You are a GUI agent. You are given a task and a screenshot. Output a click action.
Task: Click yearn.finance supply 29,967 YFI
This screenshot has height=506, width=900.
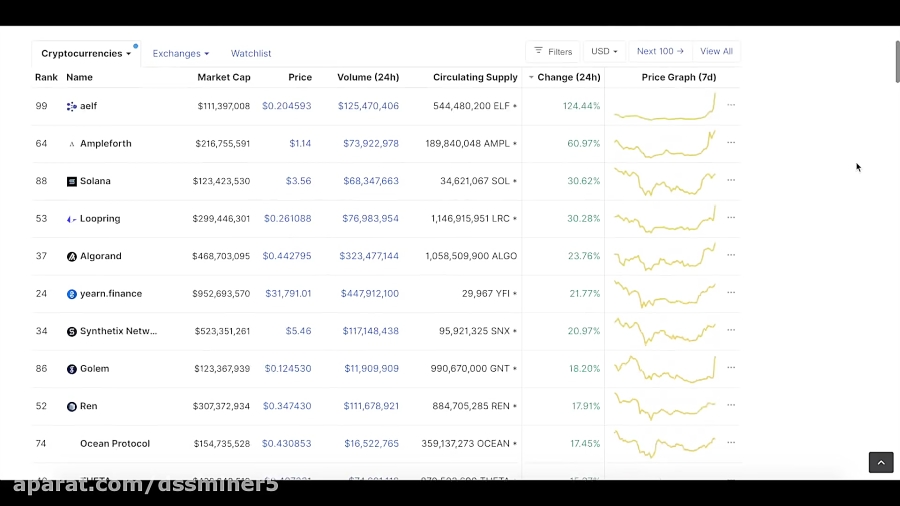click(486, 294)
